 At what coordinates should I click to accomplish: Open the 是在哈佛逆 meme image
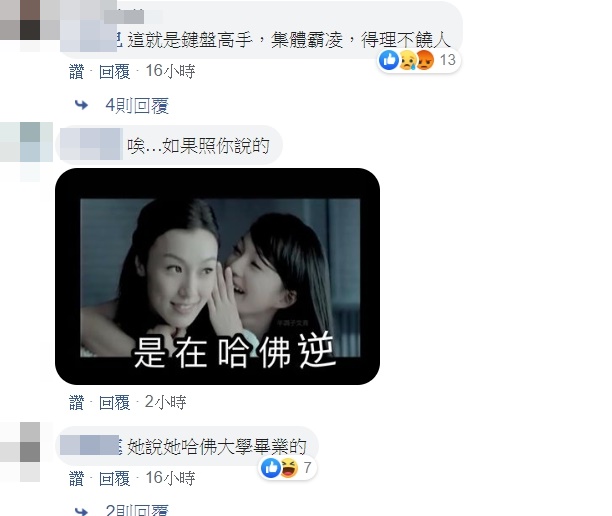coord(217,276)
